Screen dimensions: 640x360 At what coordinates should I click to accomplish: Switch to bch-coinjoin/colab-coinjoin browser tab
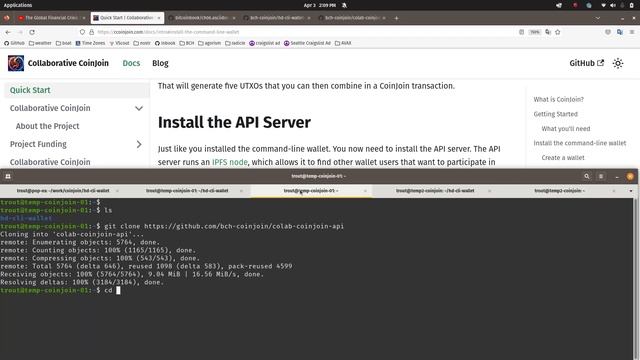point(352,18)
